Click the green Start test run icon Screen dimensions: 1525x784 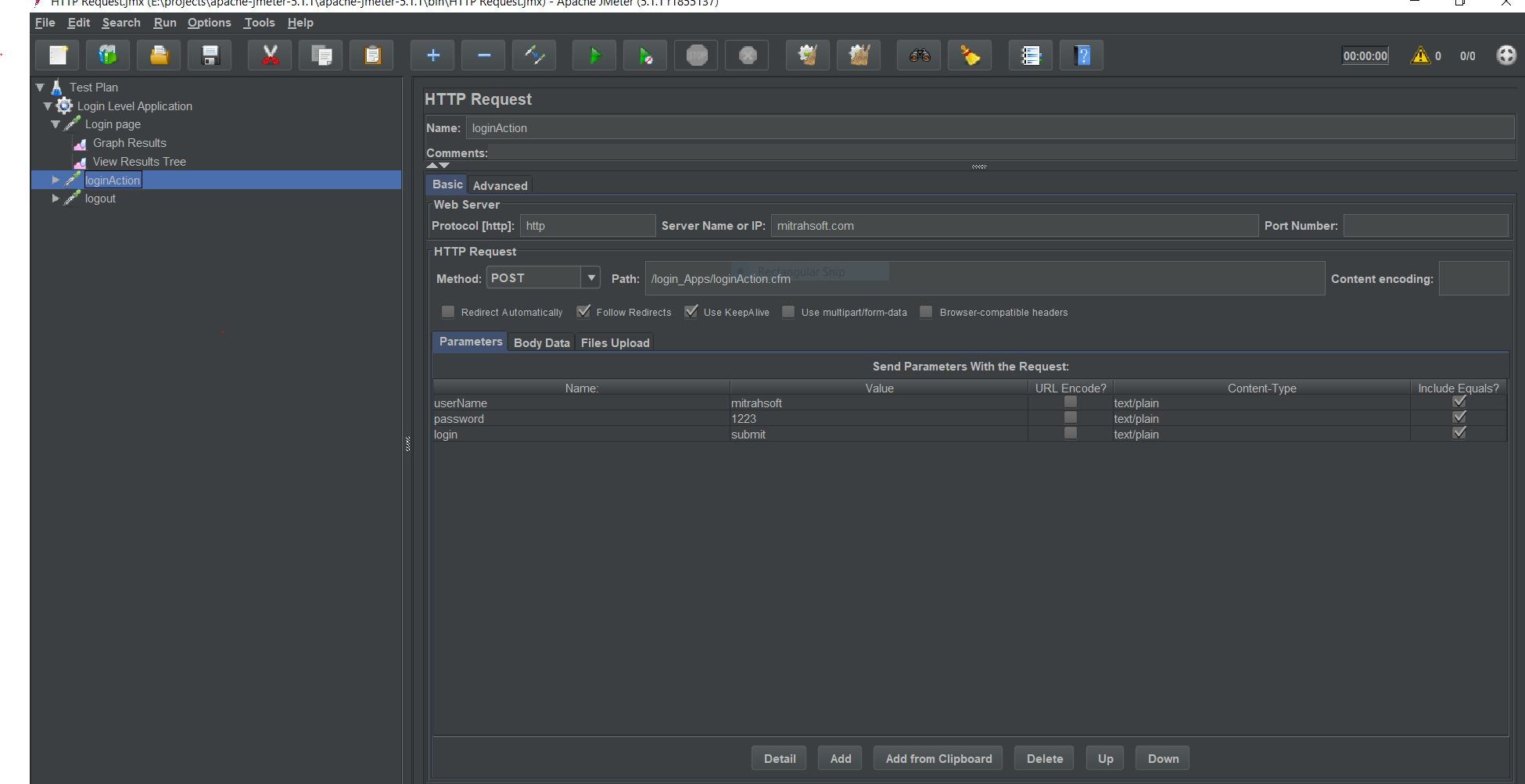tap(594, 55)
